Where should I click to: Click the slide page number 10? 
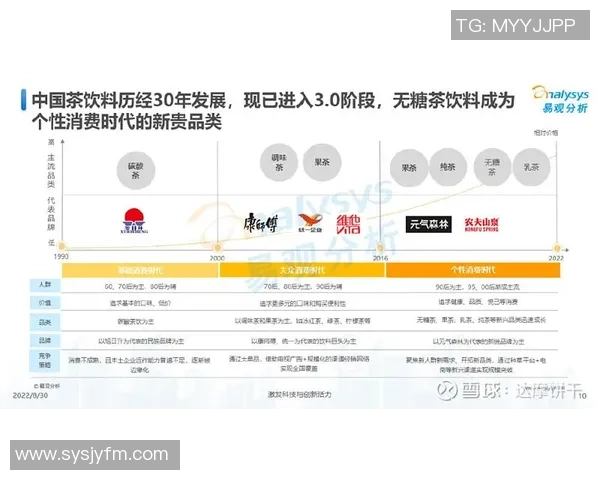point(582,395)
